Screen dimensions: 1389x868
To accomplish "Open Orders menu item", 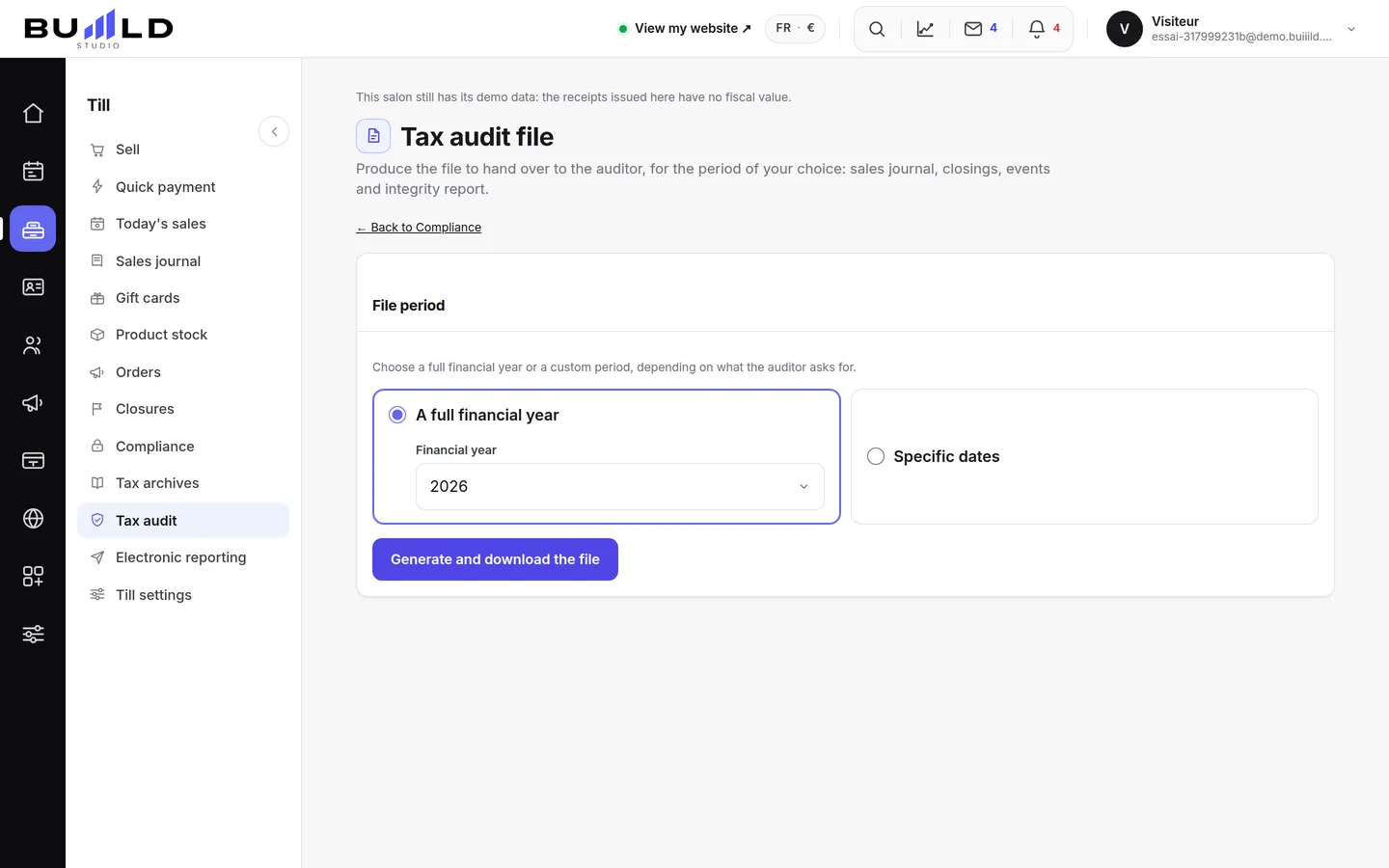I will [183, 372].
